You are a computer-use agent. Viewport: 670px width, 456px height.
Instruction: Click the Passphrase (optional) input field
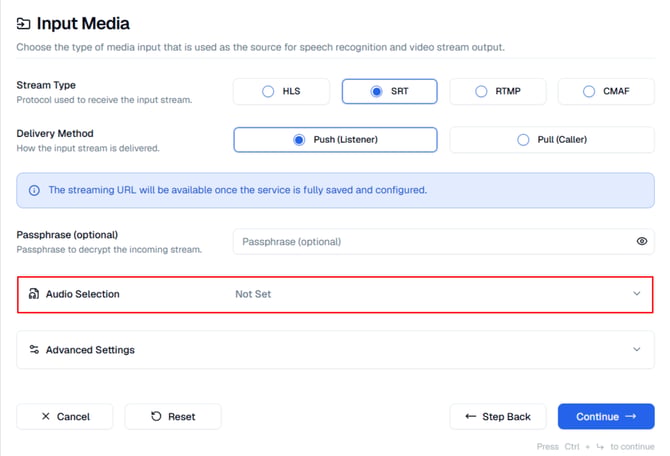point(444,241)
